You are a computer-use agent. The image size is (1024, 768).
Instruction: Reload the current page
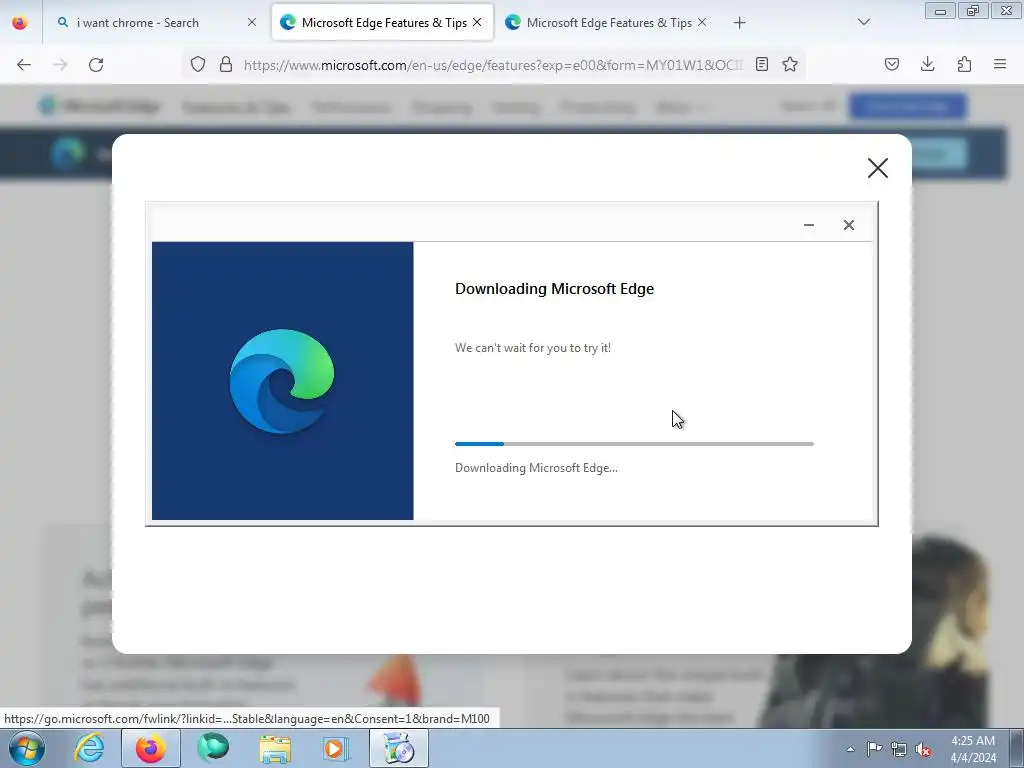click(x=96, y=65)
